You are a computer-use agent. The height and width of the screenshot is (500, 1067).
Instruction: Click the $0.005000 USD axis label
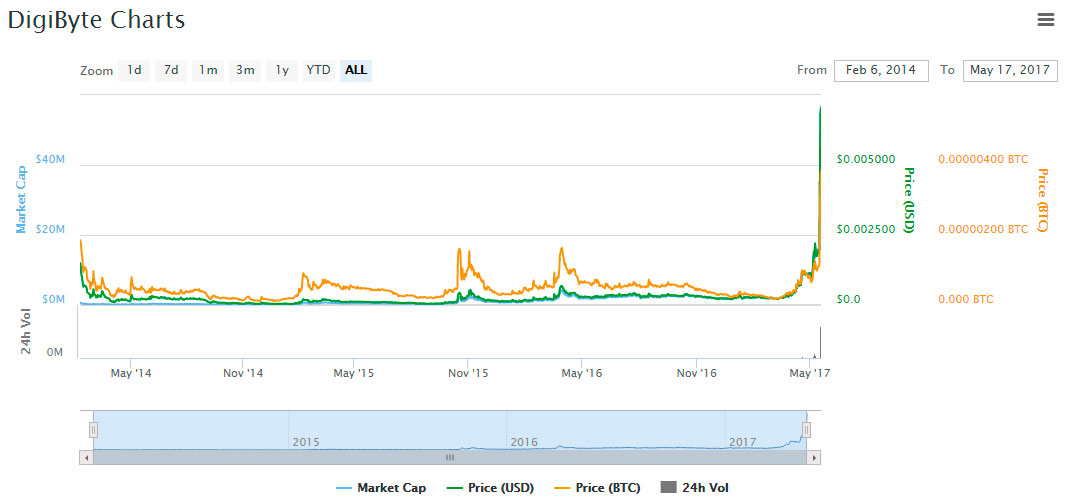pyautogui.click(x=866, y=159)
